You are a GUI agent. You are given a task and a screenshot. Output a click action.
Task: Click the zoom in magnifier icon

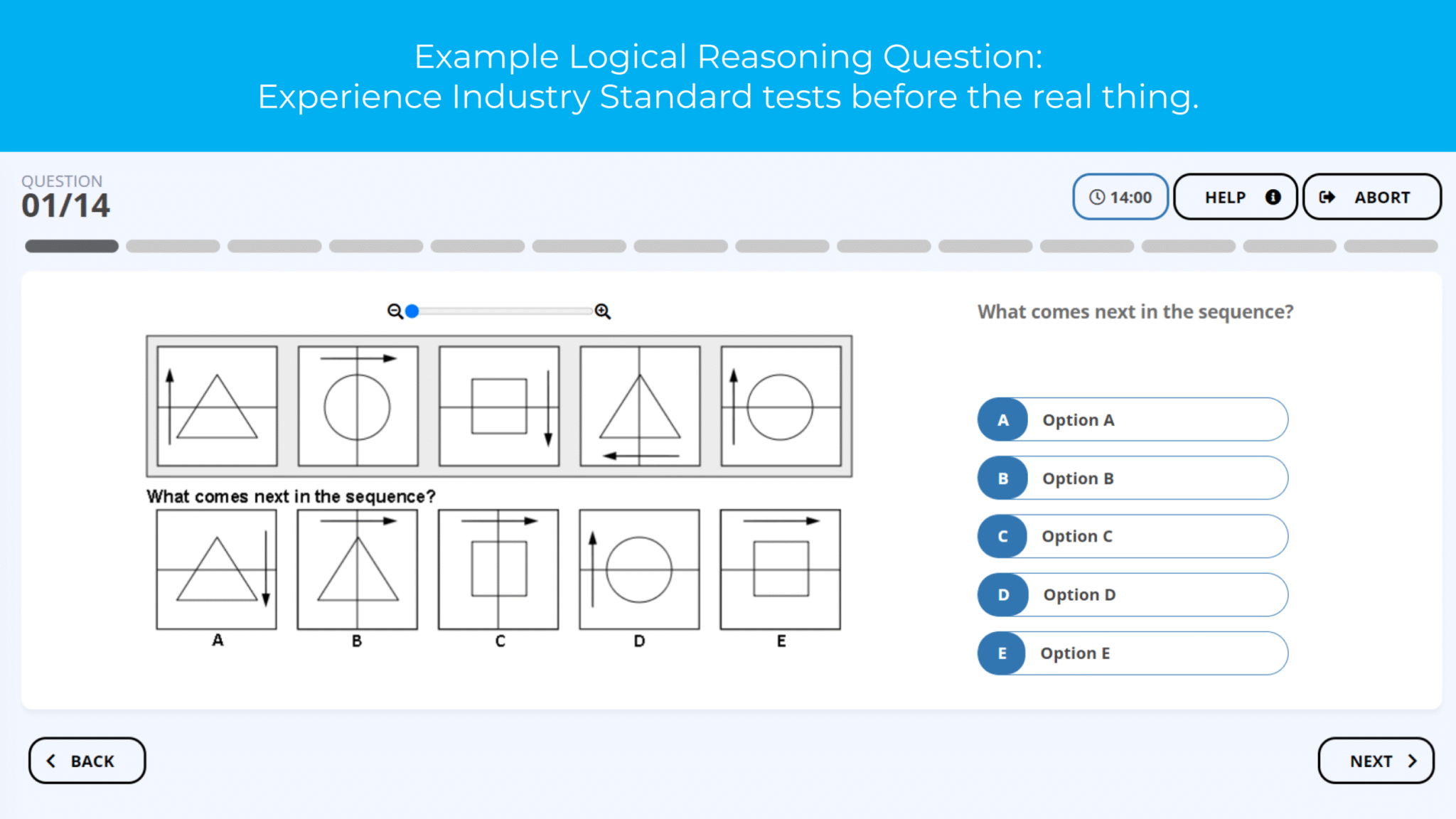point(602,311)
